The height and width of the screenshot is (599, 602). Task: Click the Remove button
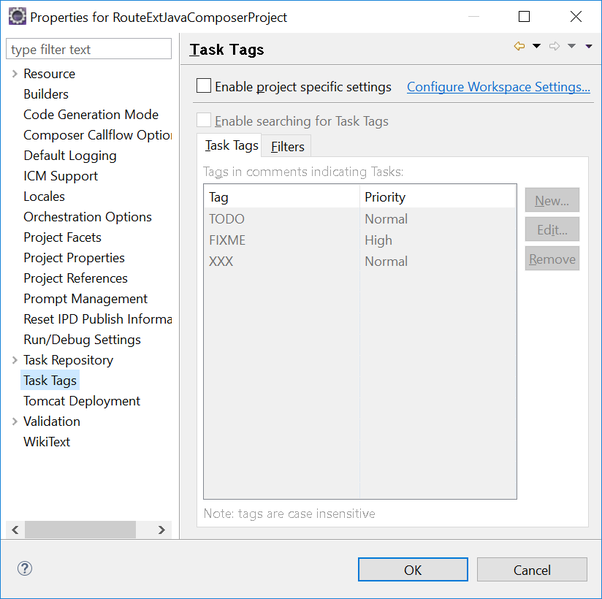pos(552,259)
